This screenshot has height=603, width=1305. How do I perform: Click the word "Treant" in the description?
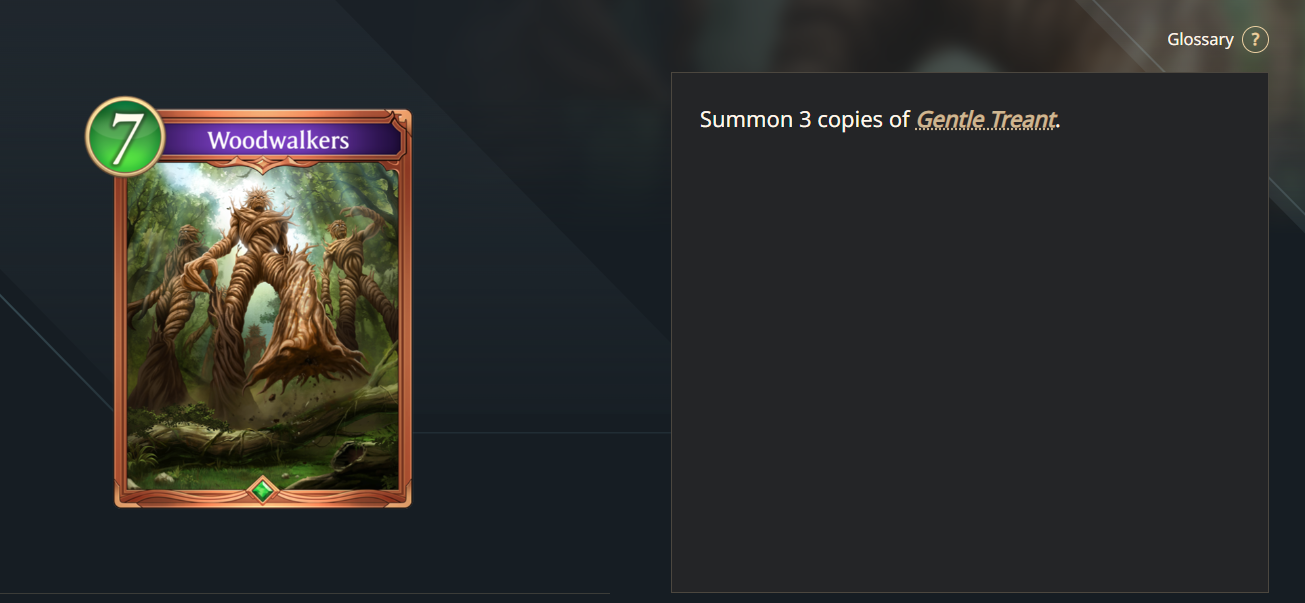pos(1023,120)
